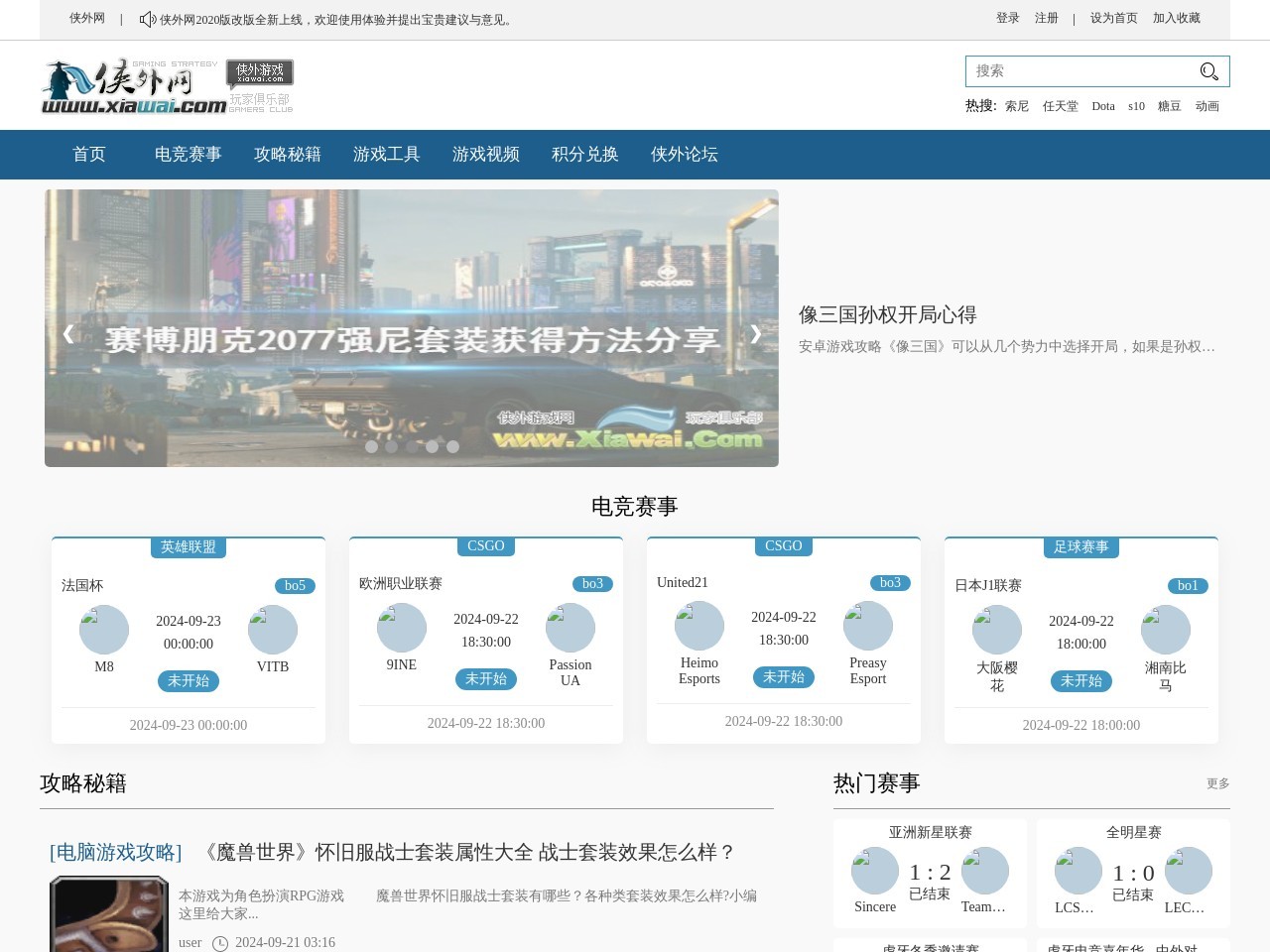The height and width of the screenshot is (952, 1270).
Task: Click the Heimo Esports team logo
Action: click(699, 626)
